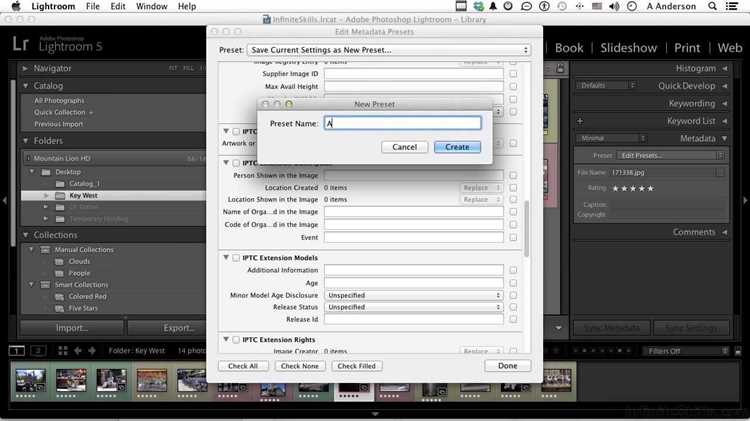Enable the Event field checkbox
Screen dimensions: 750x421
[513, 237]
